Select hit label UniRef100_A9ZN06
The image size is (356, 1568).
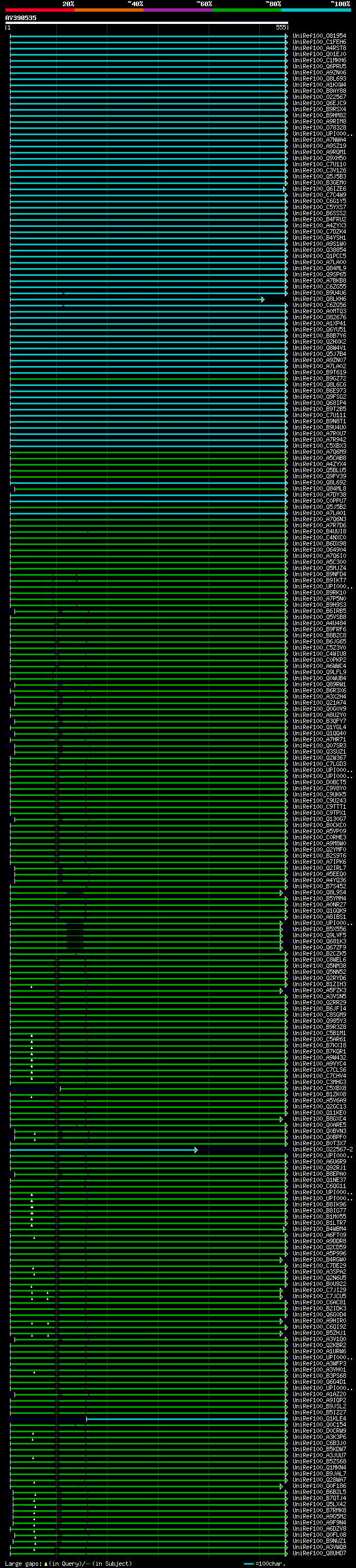[x=319, y=72]
